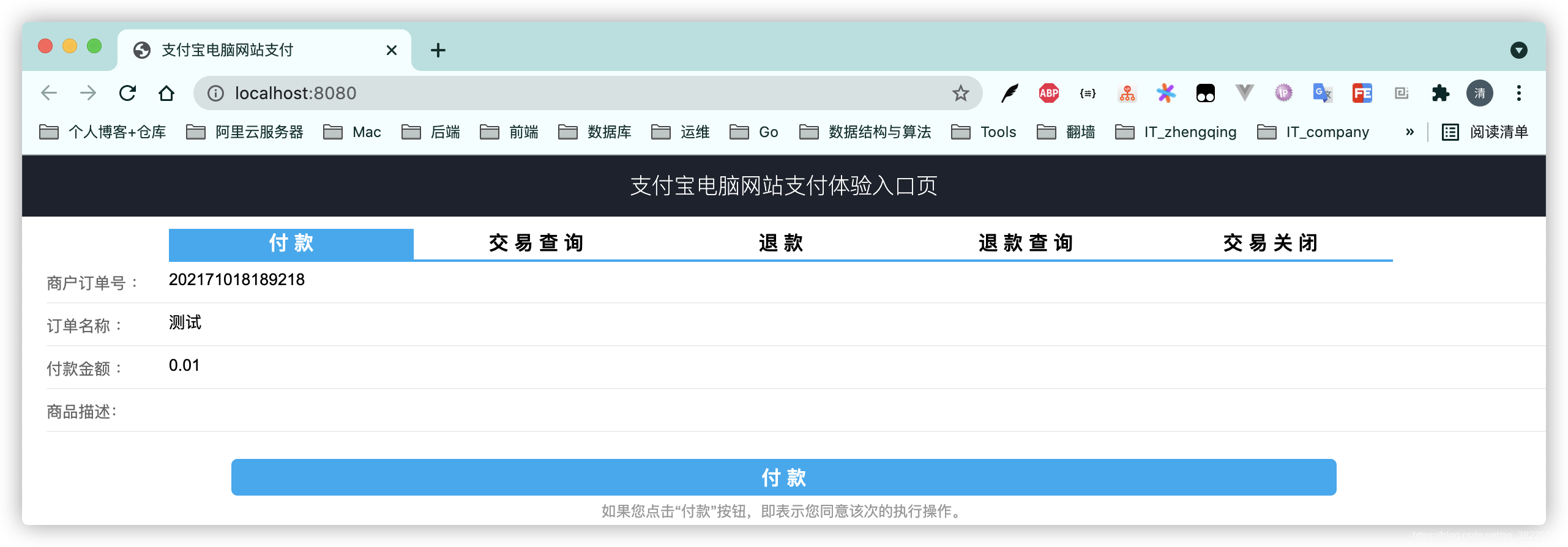Click the 订单名称 label
Viewport: 1568px width, 547px height.
click(85, 326)
